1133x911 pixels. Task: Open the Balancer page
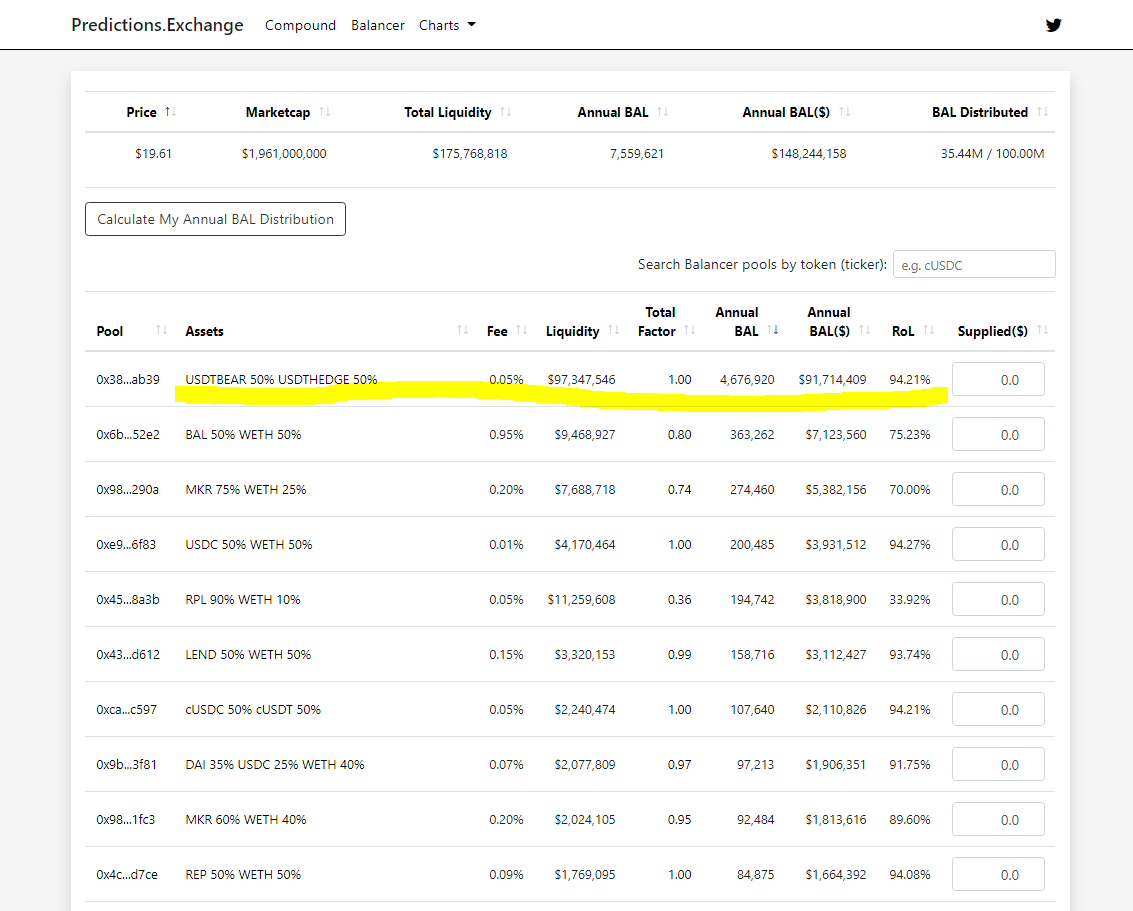click(378, 25)
